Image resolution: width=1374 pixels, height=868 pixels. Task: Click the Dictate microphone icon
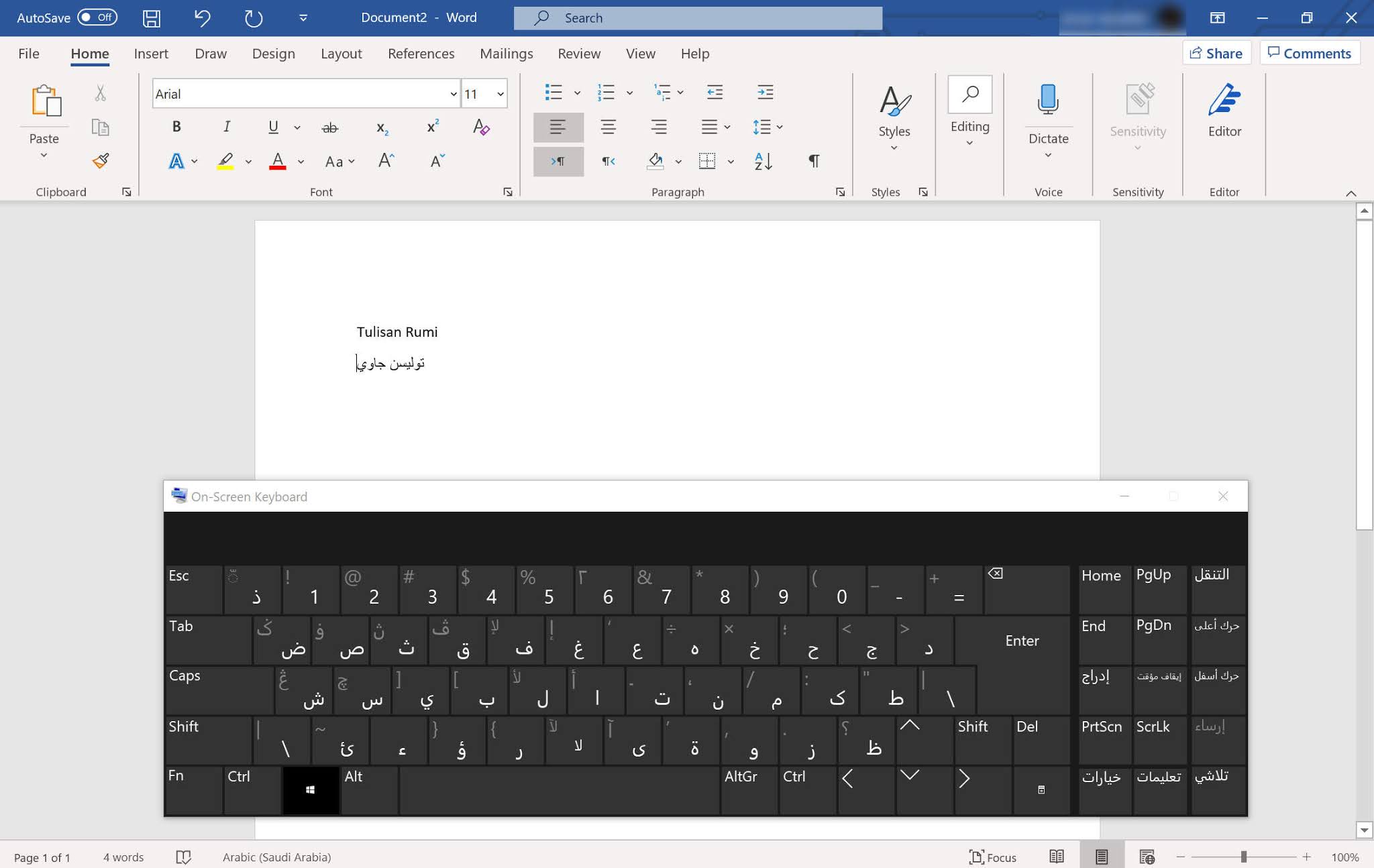tap(1048, 99)
